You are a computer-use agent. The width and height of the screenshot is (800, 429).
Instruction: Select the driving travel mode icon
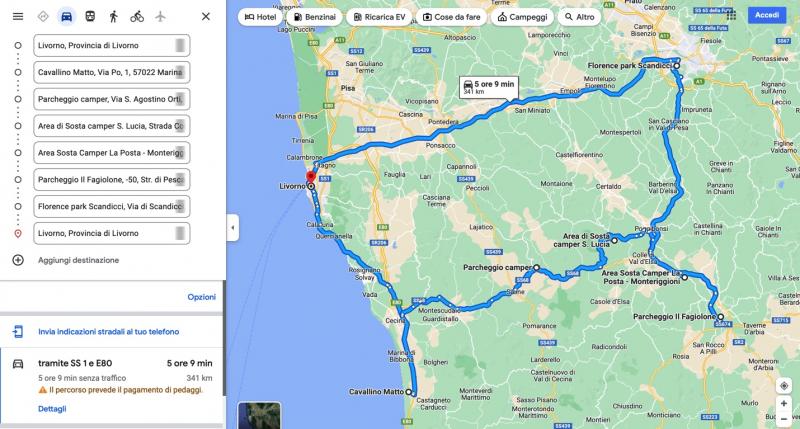[x=66, y=16]
